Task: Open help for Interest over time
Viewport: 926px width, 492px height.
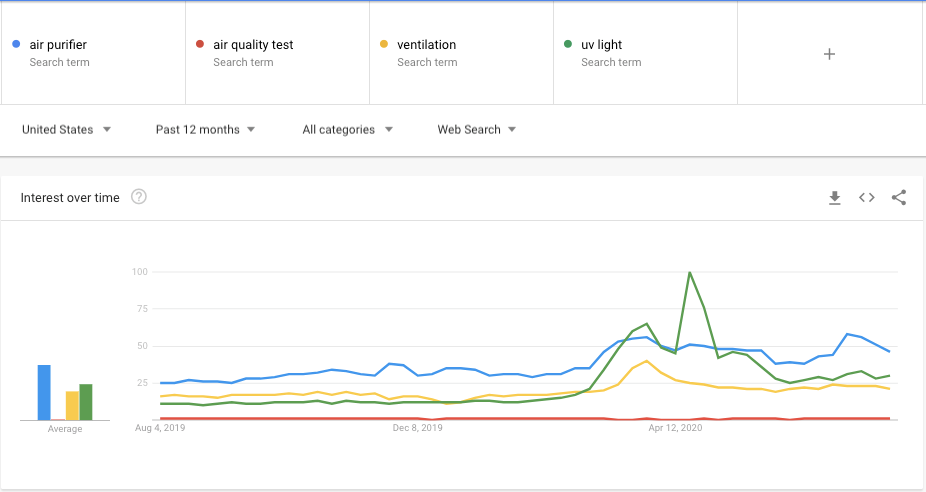Action: pos(139,197)
